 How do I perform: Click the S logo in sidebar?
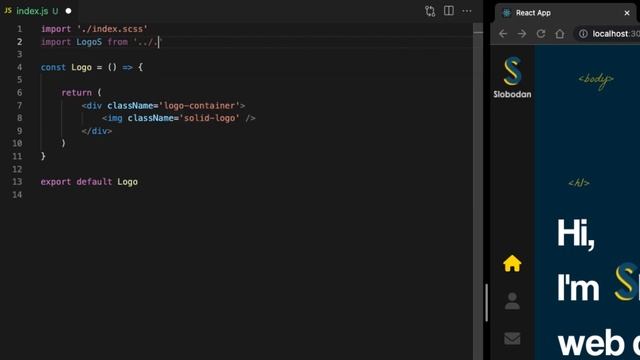click(512, 71)
